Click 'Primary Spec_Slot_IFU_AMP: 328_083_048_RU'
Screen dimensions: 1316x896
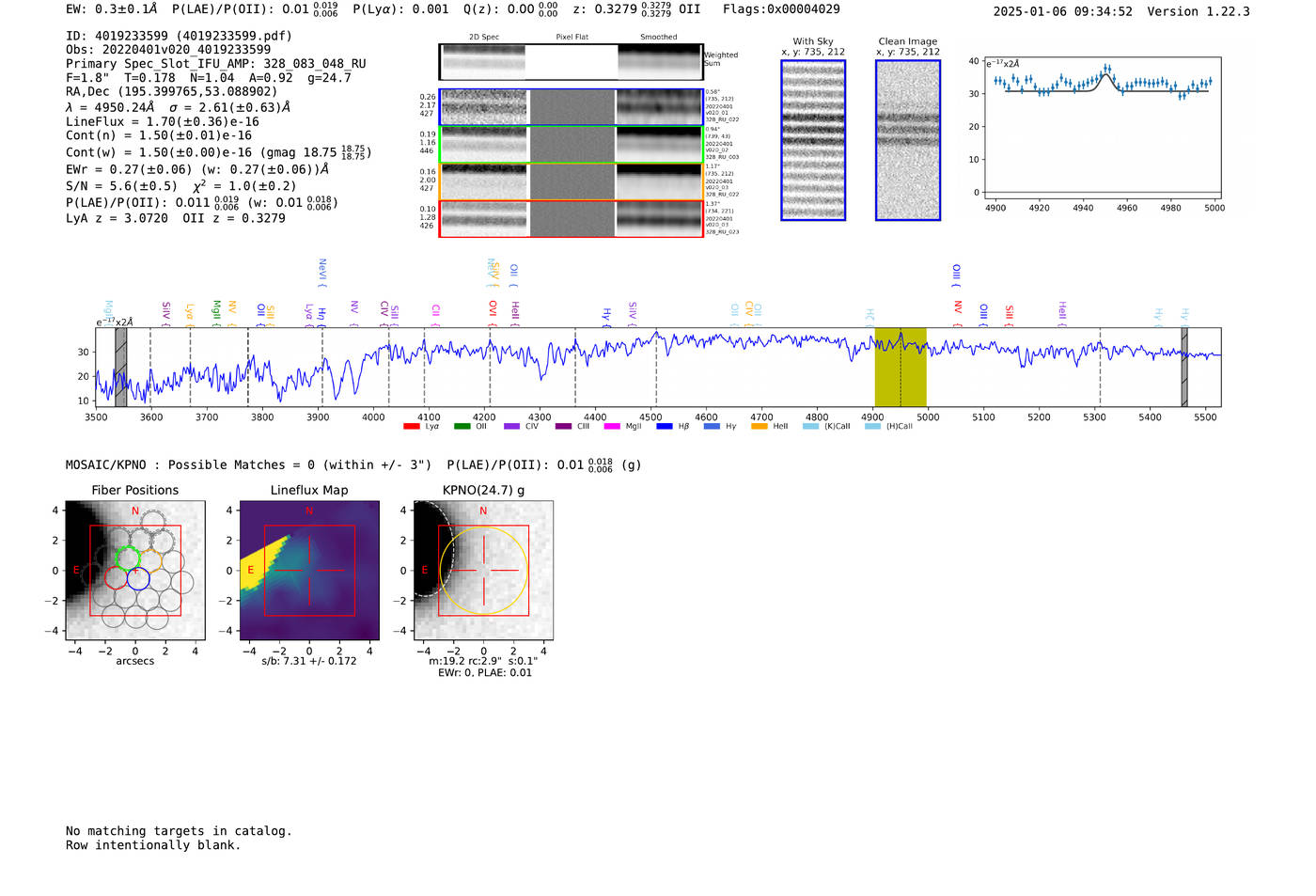(x=216, y=64)
